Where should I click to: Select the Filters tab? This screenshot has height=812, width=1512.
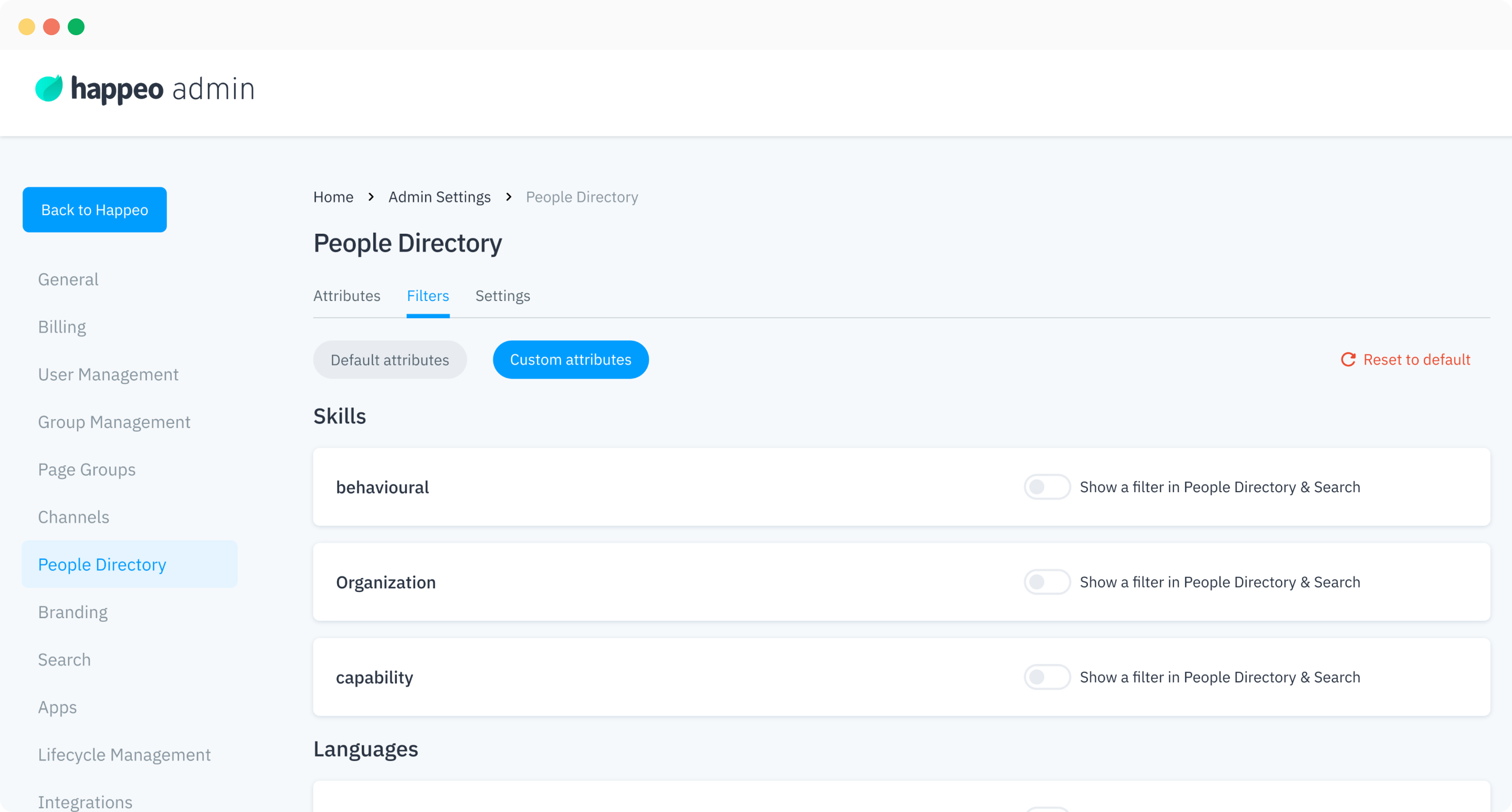[x=427, y=296]
